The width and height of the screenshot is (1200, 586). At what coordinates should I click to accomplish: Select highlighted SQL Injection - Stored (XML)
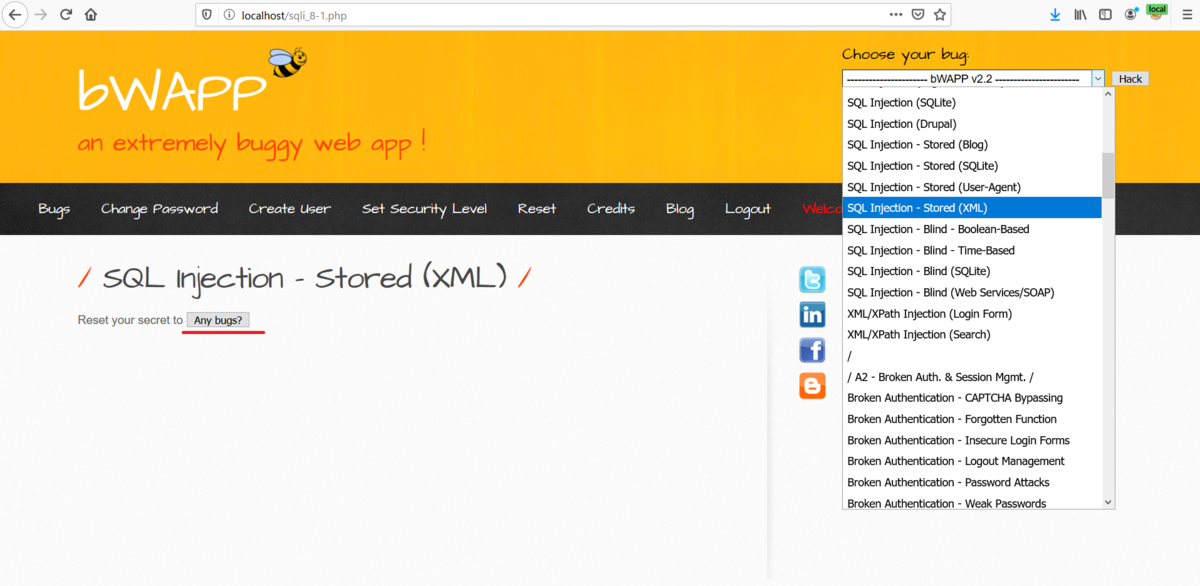(972, 208)
